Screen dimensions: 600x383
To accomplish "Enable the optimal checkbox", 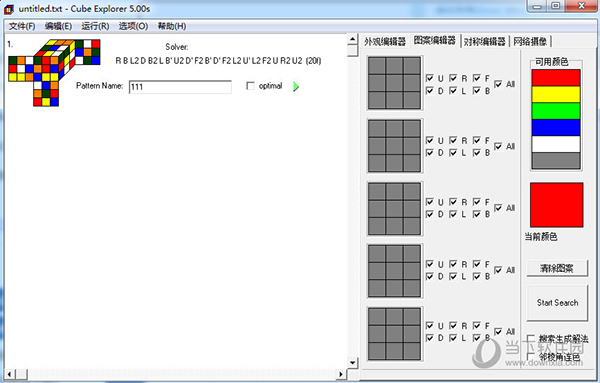I will click(x=250, y=86).
